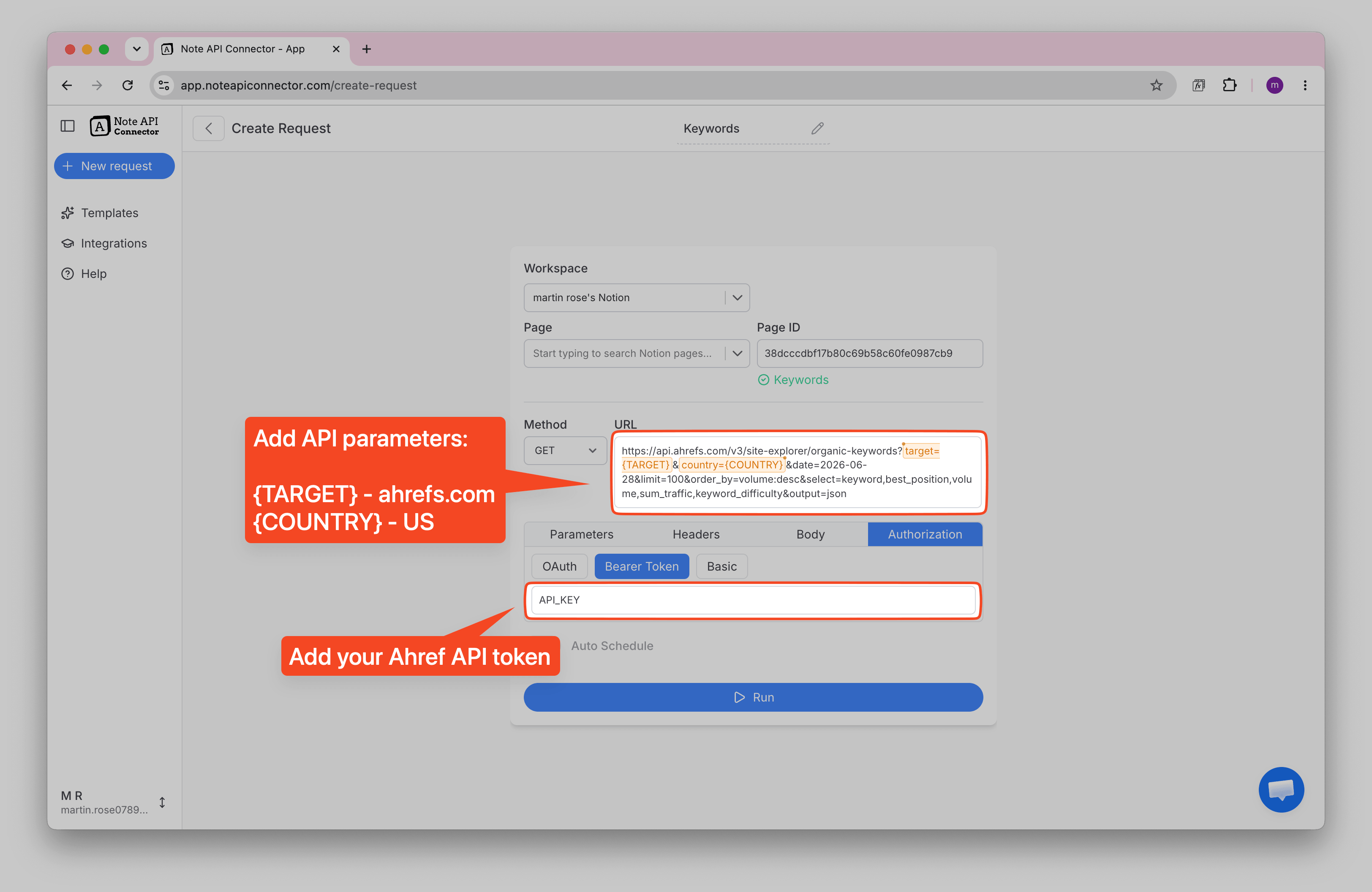Switch to the Headers tab
Image resolution: width=1372 pixels, height=892 pixels.
(x=696, y=534)
